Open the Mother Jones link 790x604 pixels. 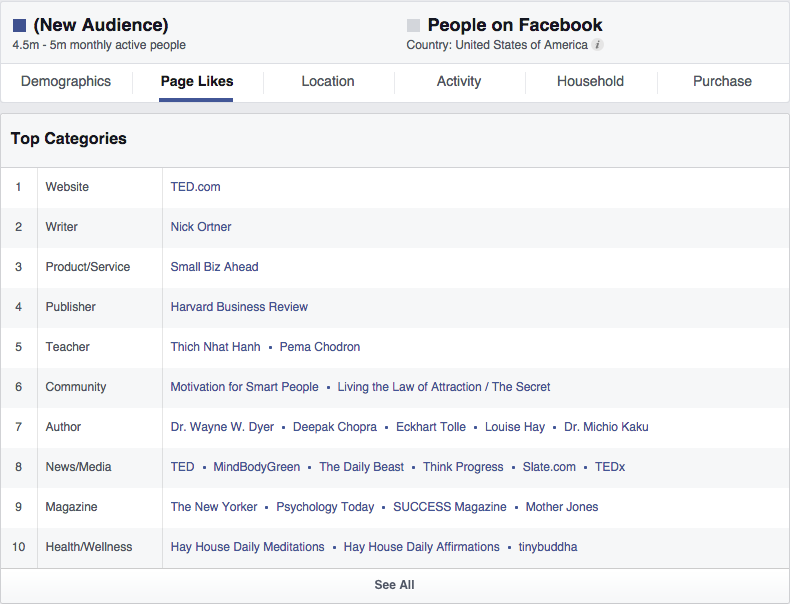[x=562, y=507]
